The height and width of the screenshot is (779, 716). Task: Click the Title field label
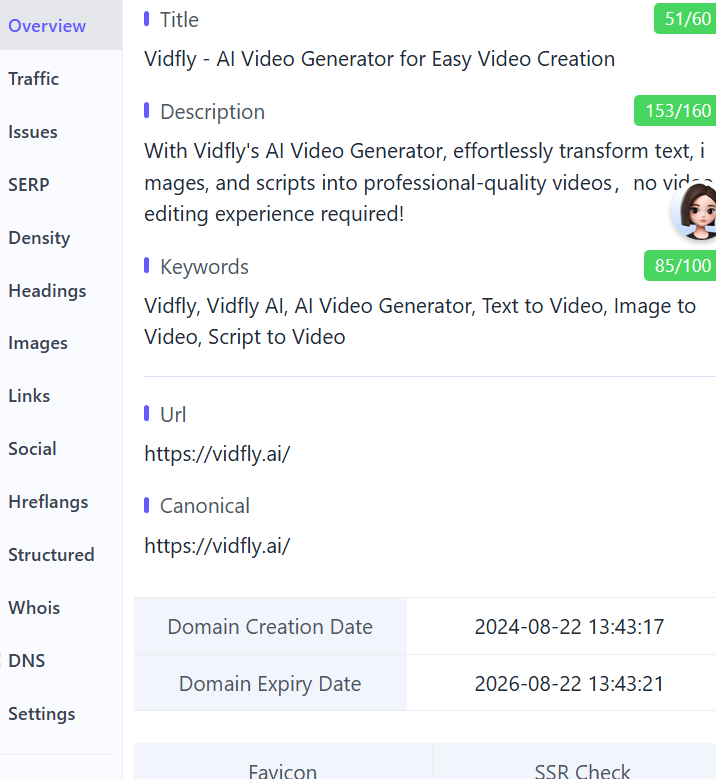[179, 20]
